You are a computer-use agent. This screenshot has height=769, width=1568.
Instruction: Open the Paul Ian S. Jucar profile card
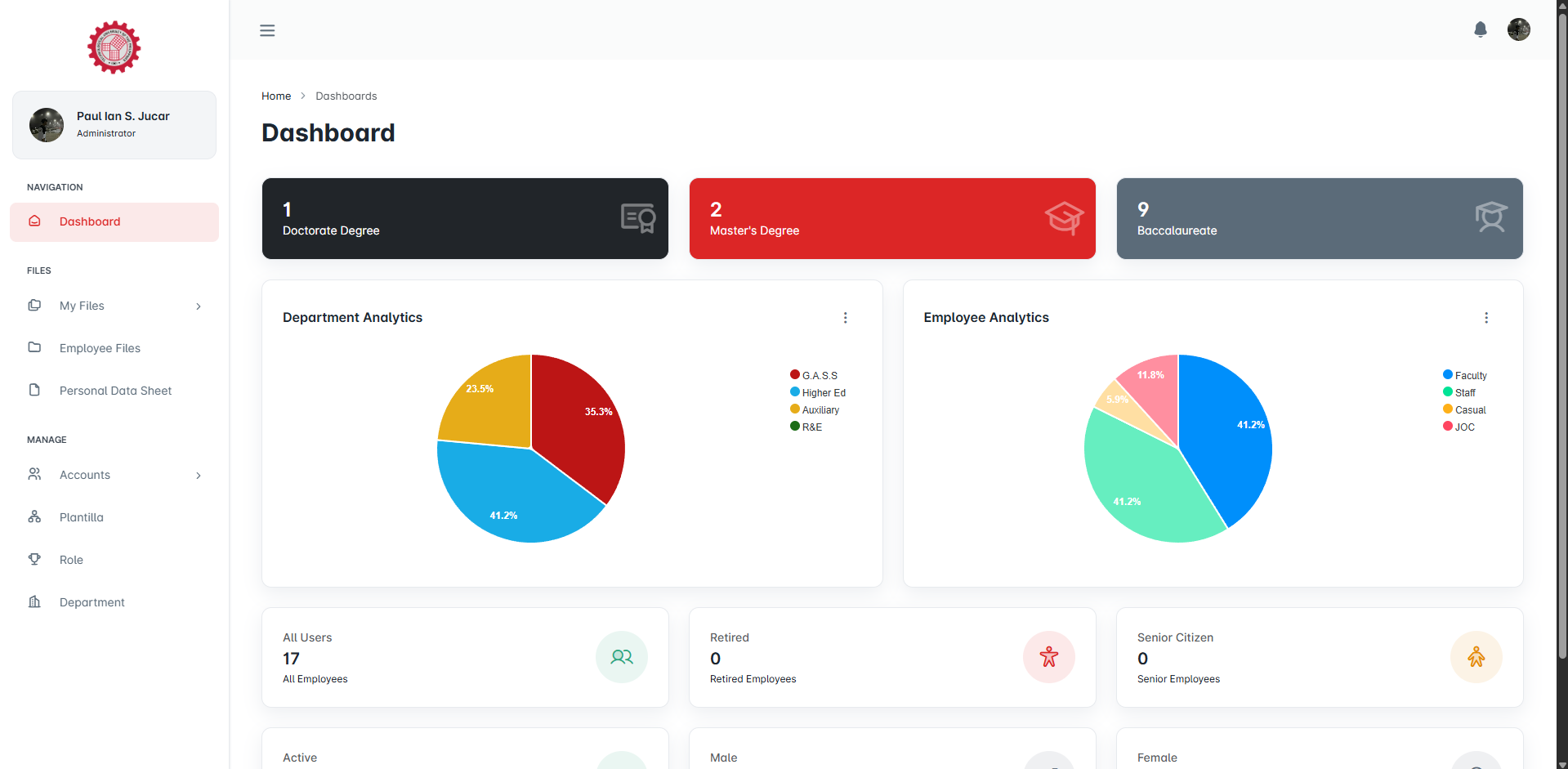(114, 125)
